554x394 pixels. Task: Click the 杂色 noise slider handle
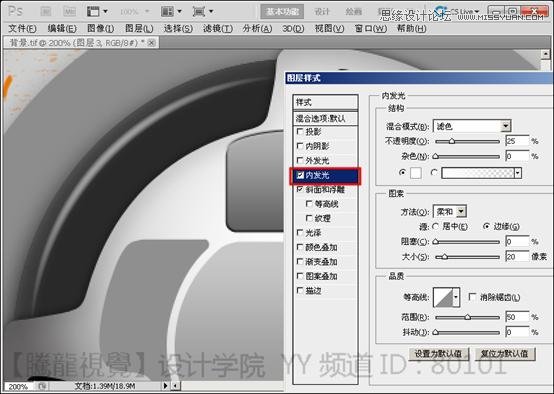[436, 156]
